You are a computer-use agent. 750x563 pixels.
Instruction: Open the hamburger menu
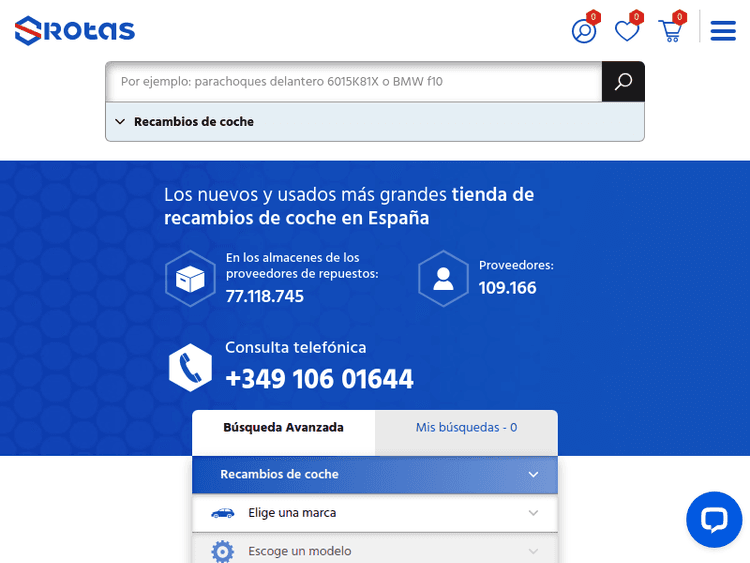[x=723, y=31]
